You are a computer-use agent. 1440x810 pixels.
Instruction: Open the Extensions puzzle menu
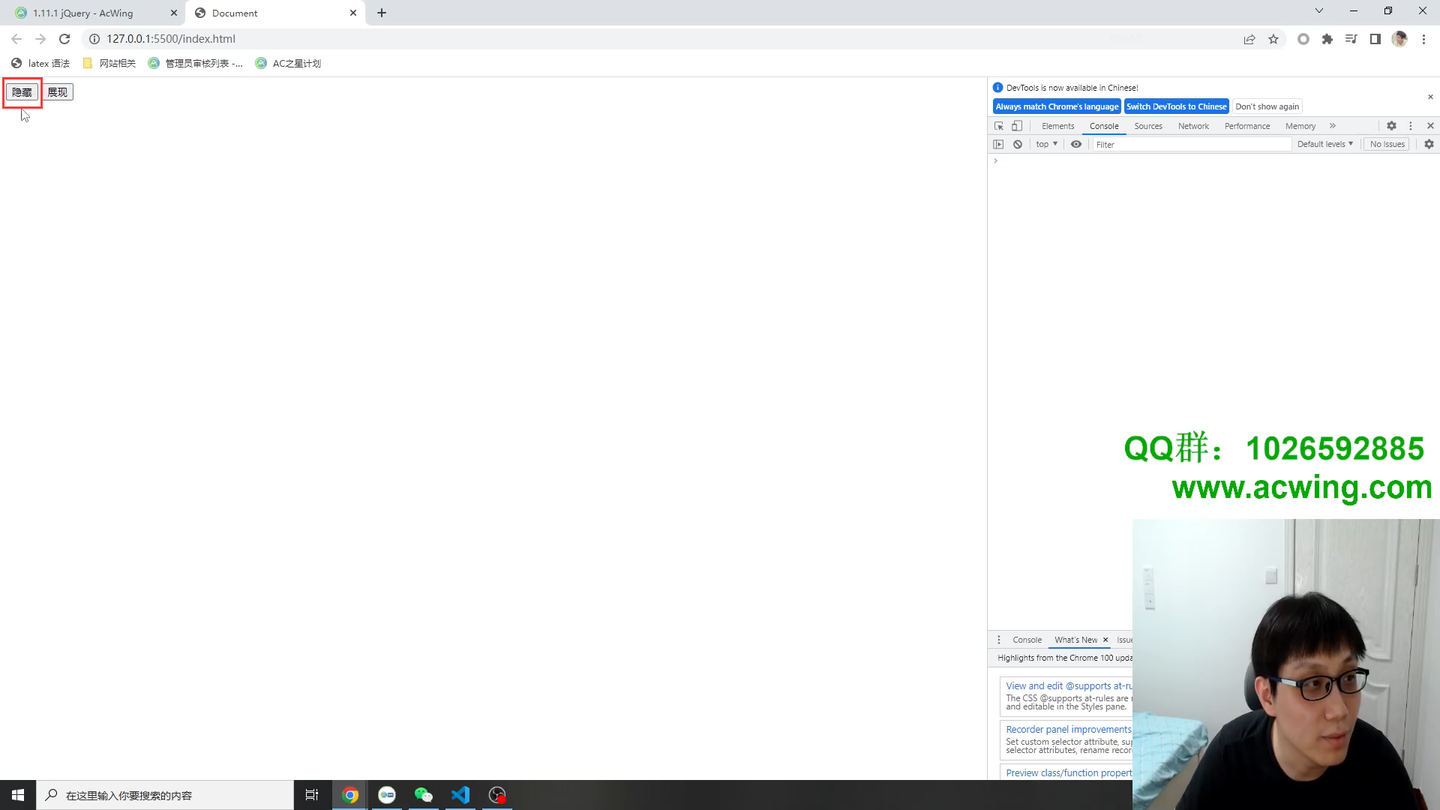pos(1327,39)
